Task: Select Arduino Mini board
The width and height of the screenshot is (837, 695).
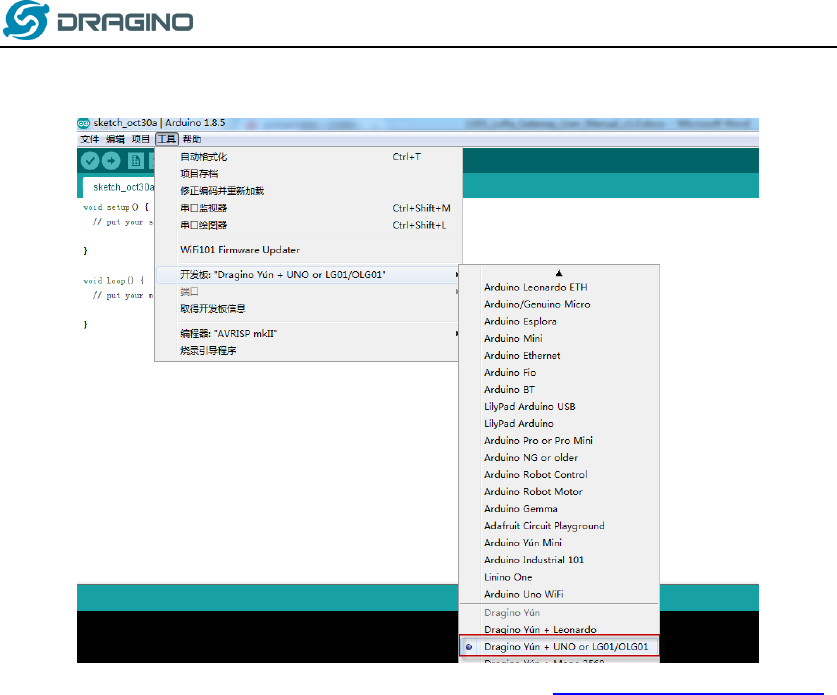Action: (x=559, y=338)
